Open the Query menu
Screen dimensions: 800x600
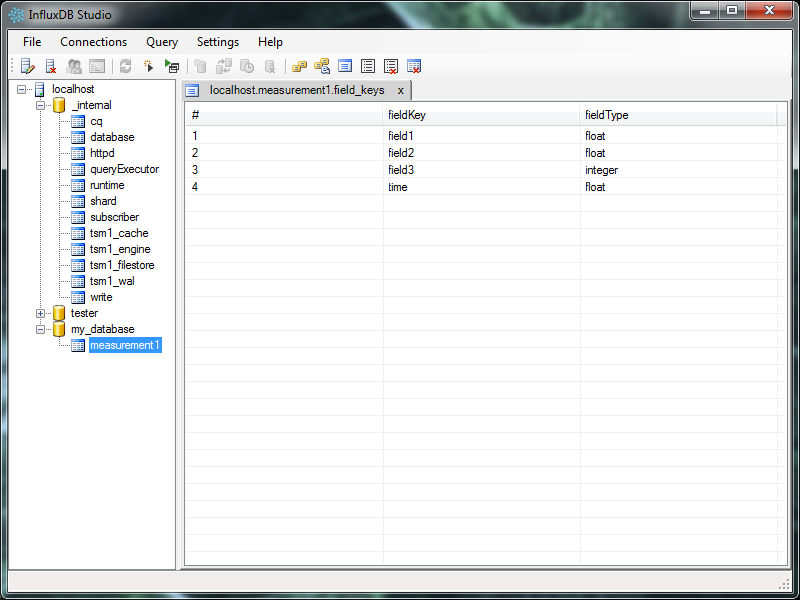(x=162, y=42)
